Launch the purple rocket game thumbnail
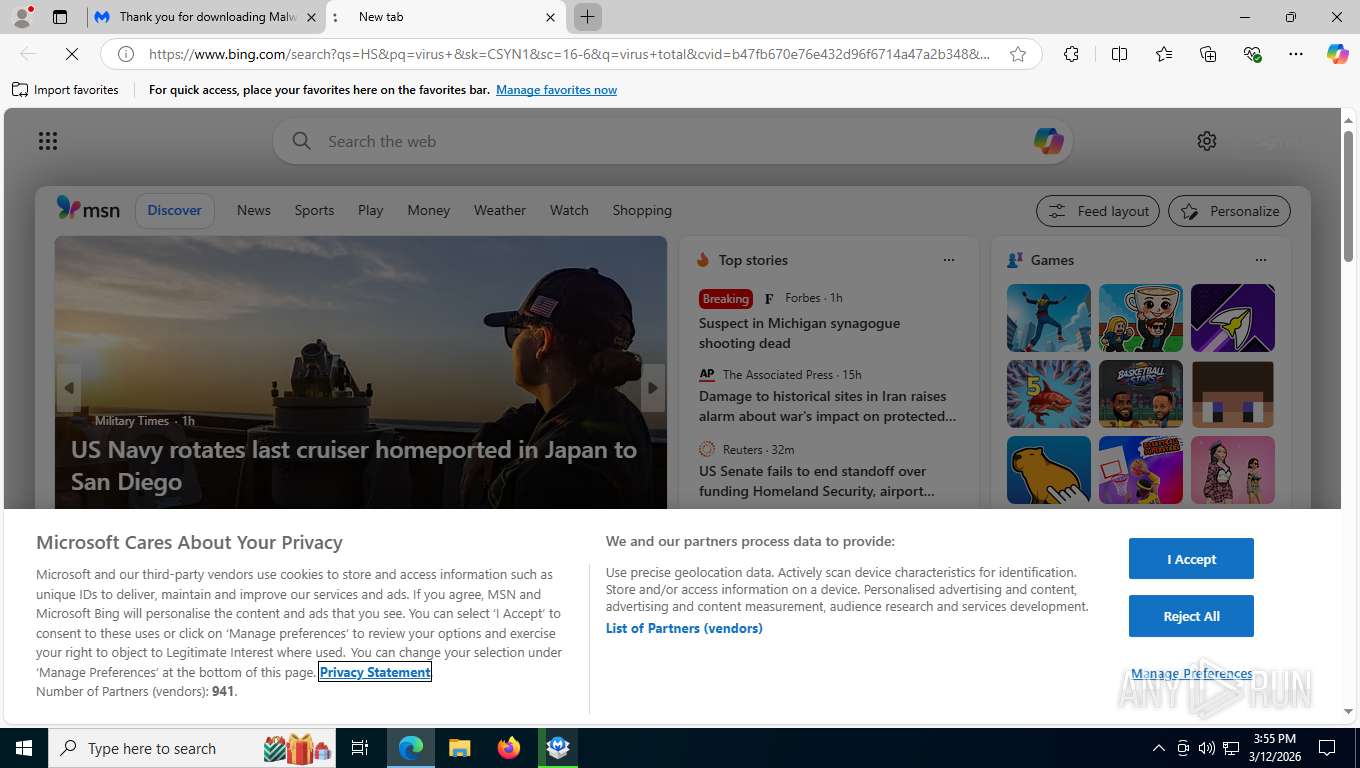The height and width of the screenshot is (768, 1360). click(x=1233, y=318)
